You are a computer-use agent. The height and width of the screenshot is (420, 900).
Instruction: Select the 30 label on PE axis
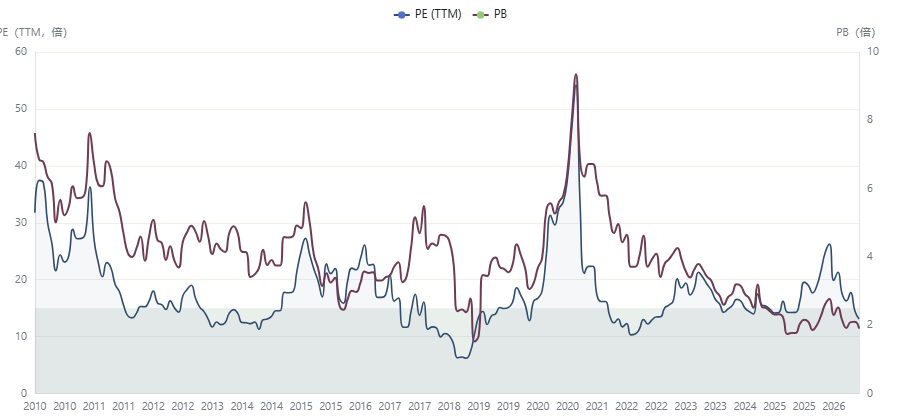click(22, 223)
